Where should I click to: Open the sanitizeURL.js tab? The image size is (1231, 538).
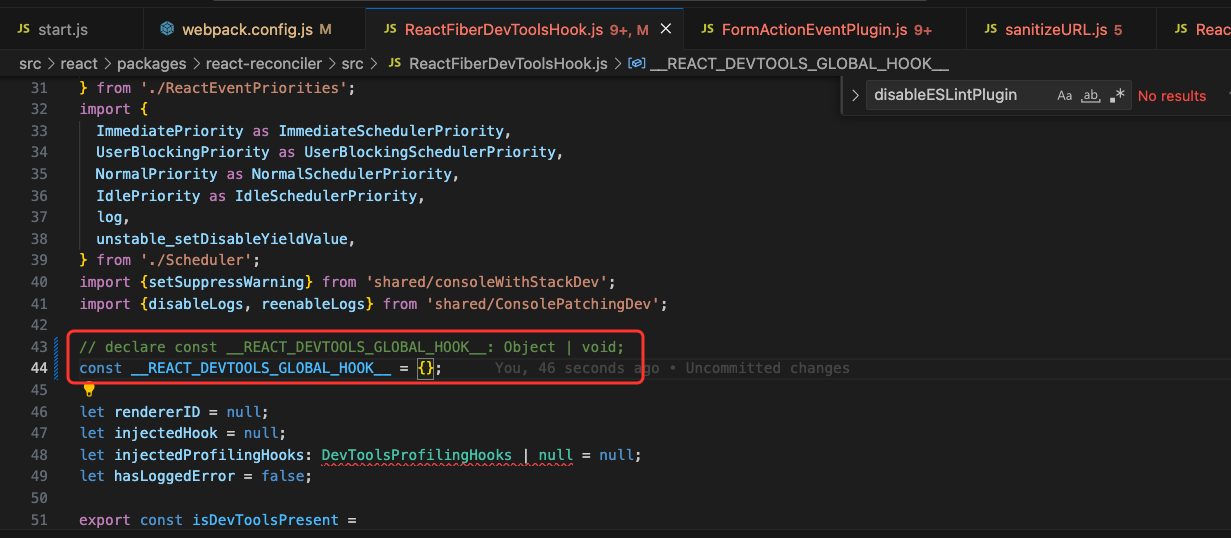click(x=1053, y=30)
